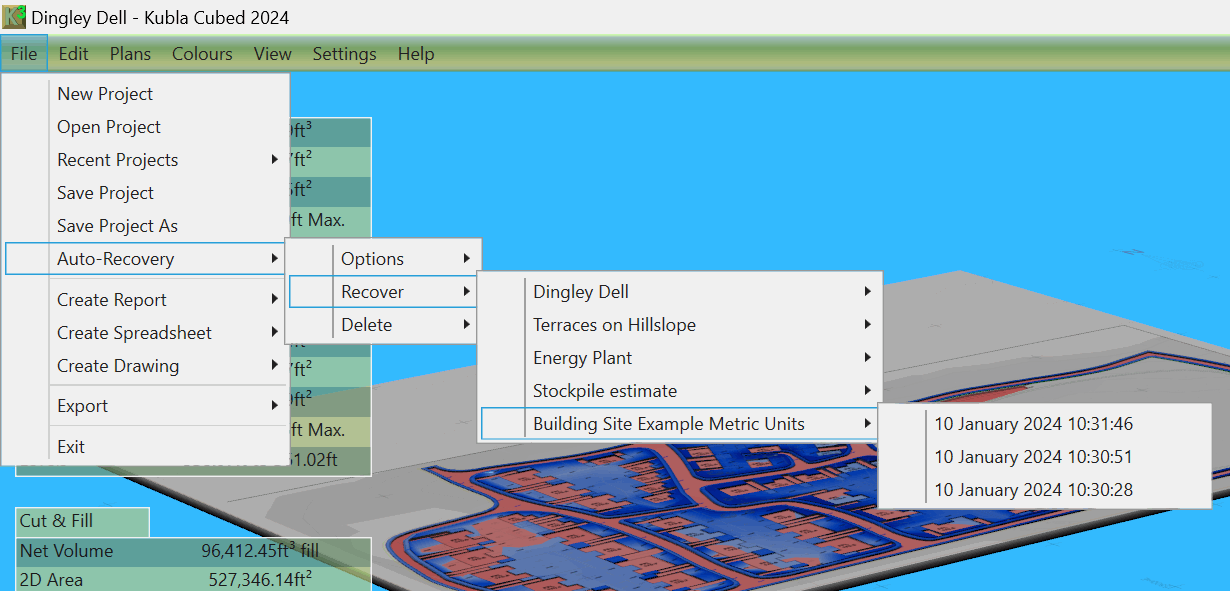
Task: Recover the 10 January 2024 10:30:28 backup
Action: pyautogui.click(x=1033, y=490)
